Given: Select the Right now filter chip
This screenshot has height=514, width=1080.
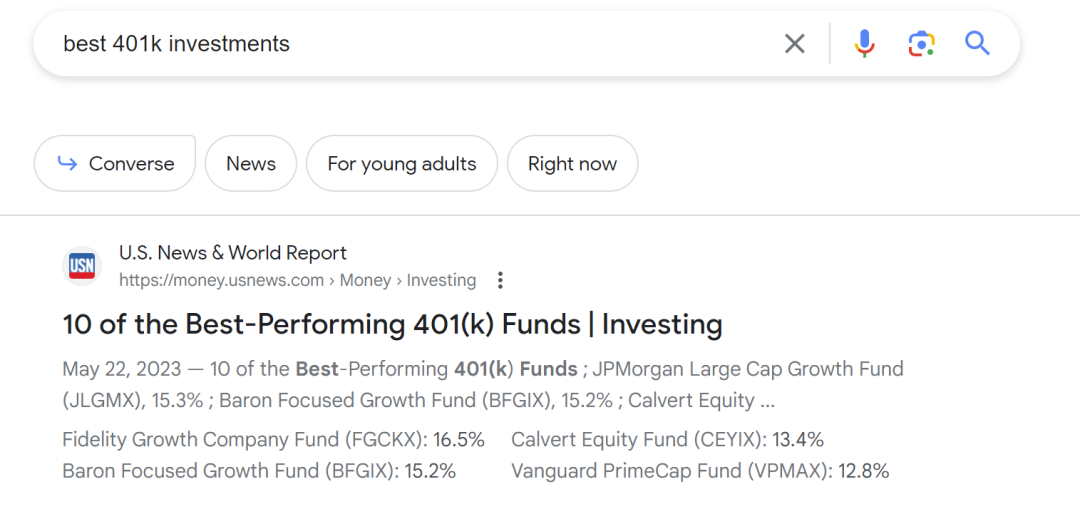Looking at the screenshot, I should 572,164.
